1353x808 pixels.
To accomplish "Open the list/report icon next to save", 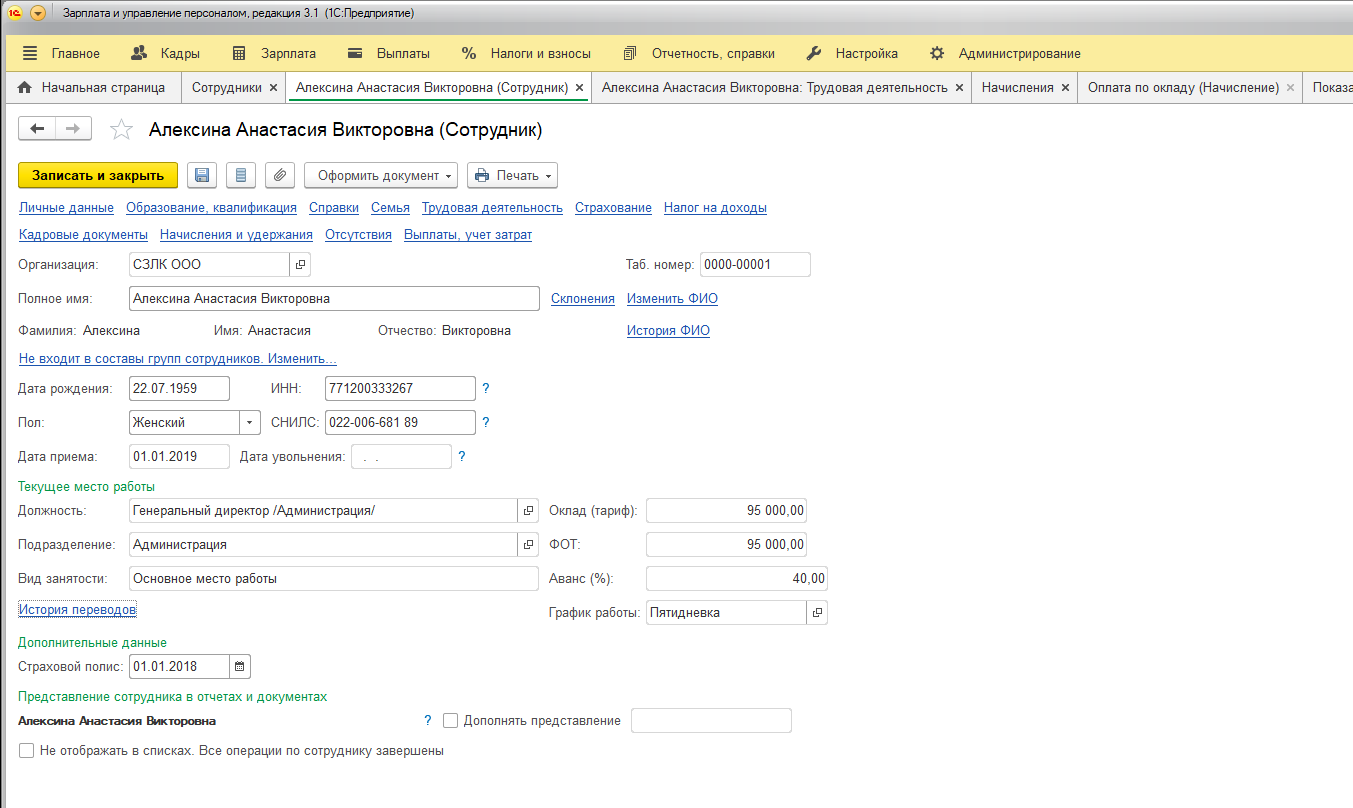I will 240,175.
